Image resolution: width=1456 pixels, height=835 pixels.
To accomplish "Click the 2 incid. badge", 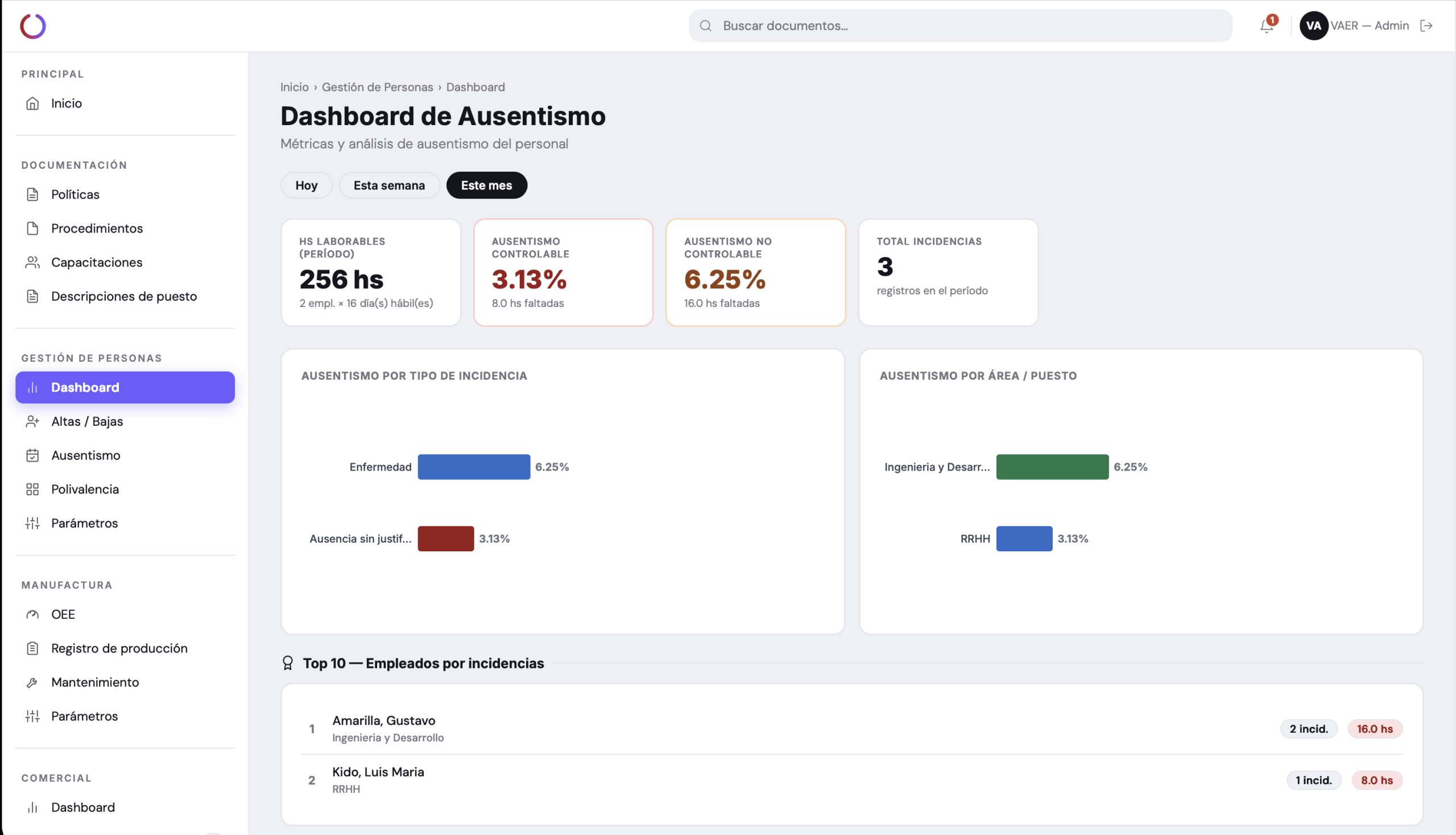I will 1309,729.
